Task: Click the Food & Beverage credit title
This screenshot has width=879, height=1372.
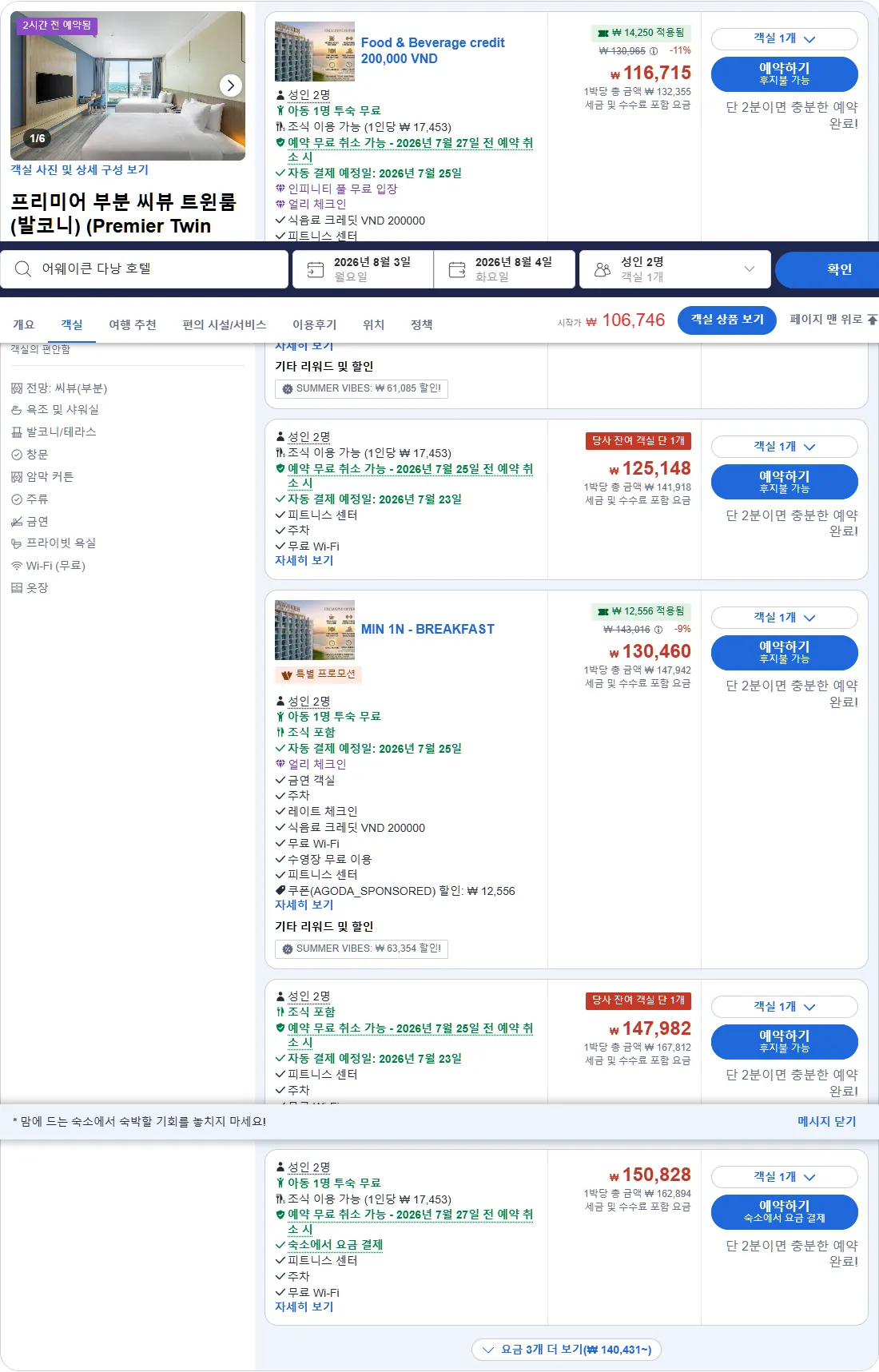Action: 432,51
